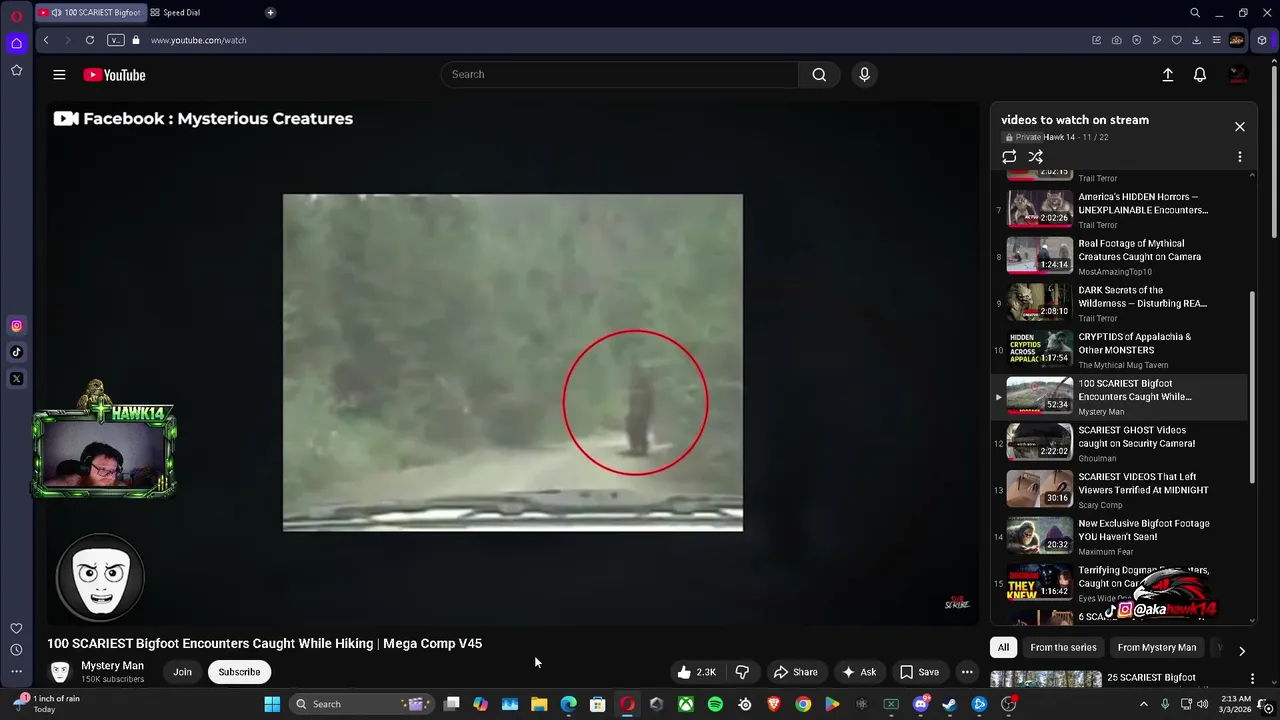Show next filter chips arrow

(x=1242, y=650)
